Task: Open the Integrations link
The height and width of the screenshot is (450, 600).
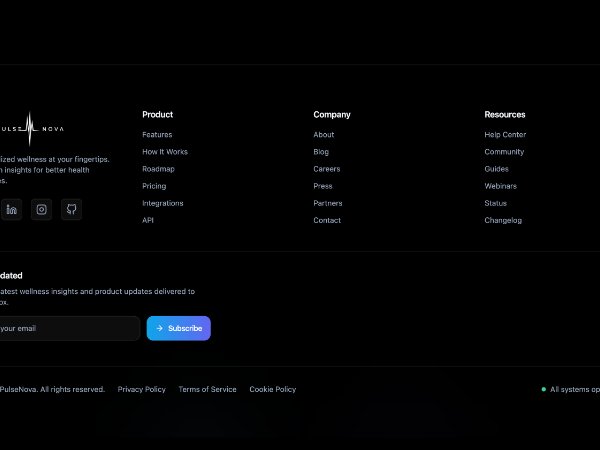Action: [163, 203]
